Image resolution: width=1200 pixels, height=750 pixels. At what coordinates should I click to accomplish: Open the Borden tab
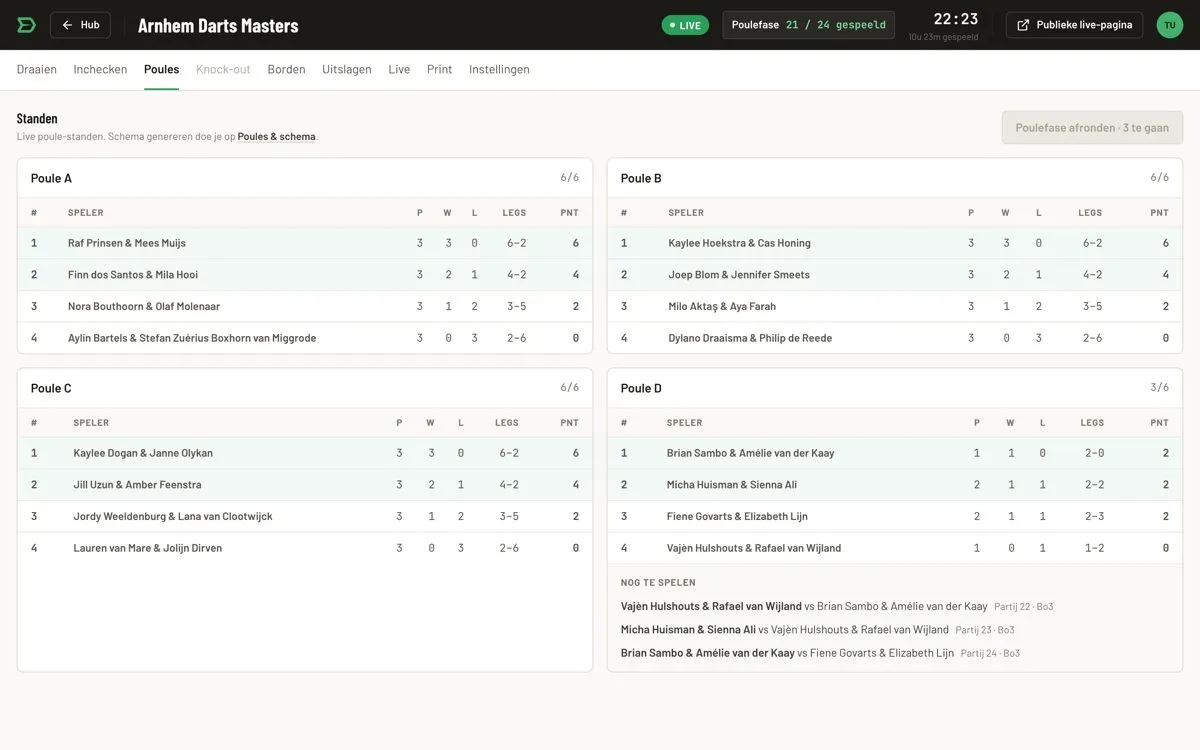(286, 69)
